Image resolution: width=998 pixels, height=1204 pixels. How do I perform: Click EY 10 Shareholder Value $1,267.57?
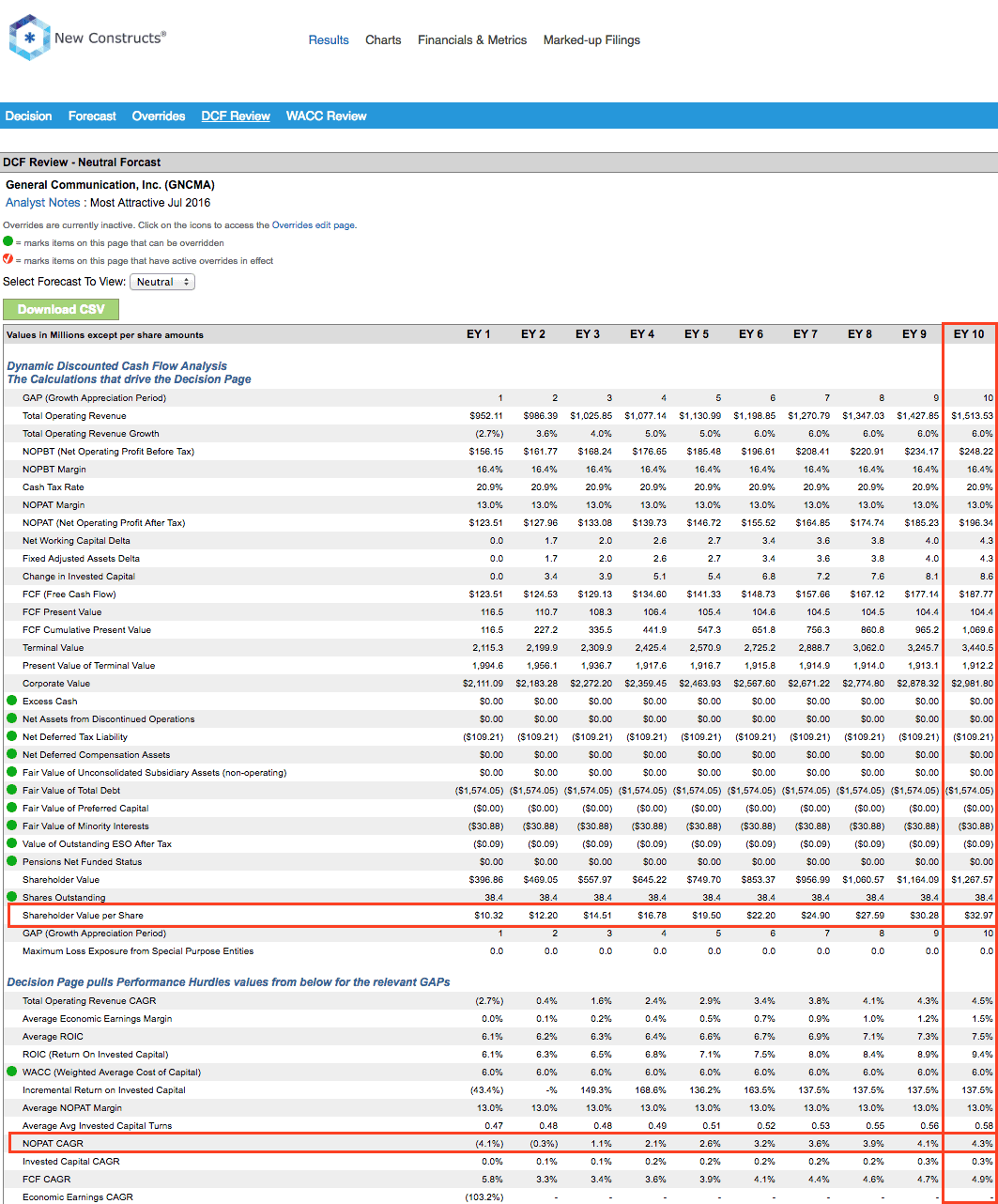point(973,880)
